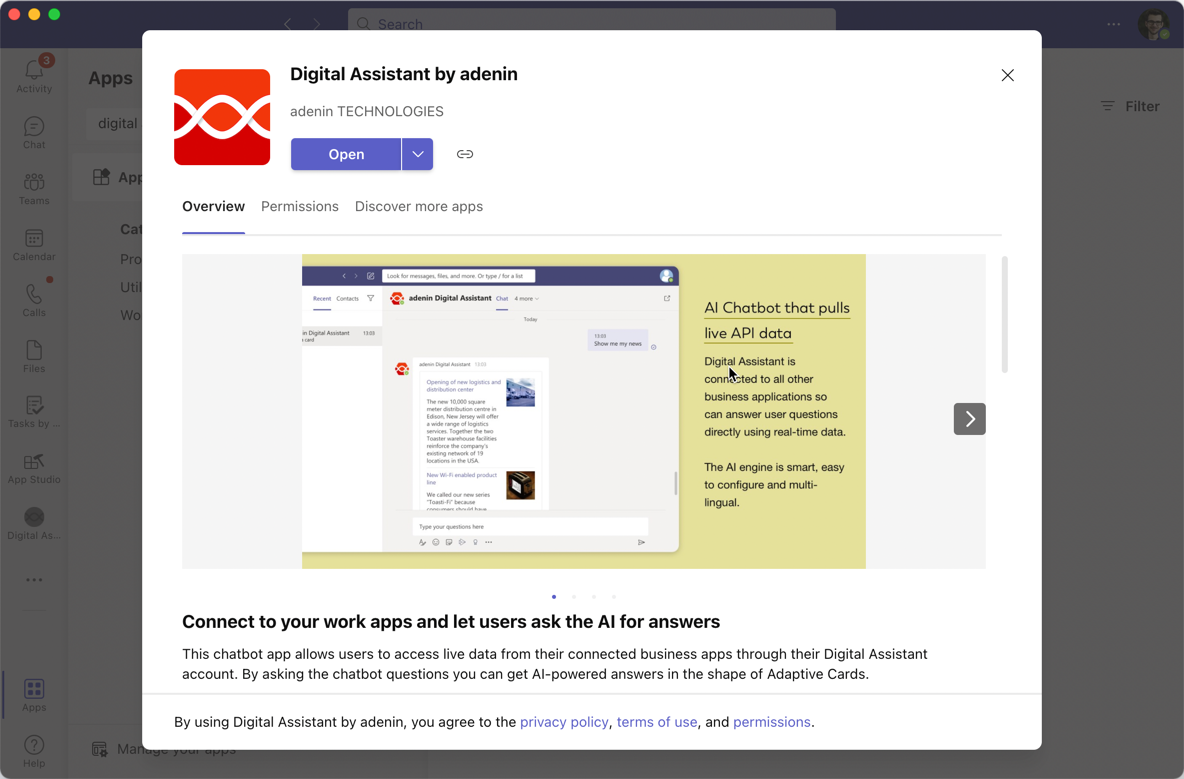Image resolution: width=1184 pixels, height=779 pixels.
Task: Click Filter icon in Apps page
Action: coord(1107,106)
